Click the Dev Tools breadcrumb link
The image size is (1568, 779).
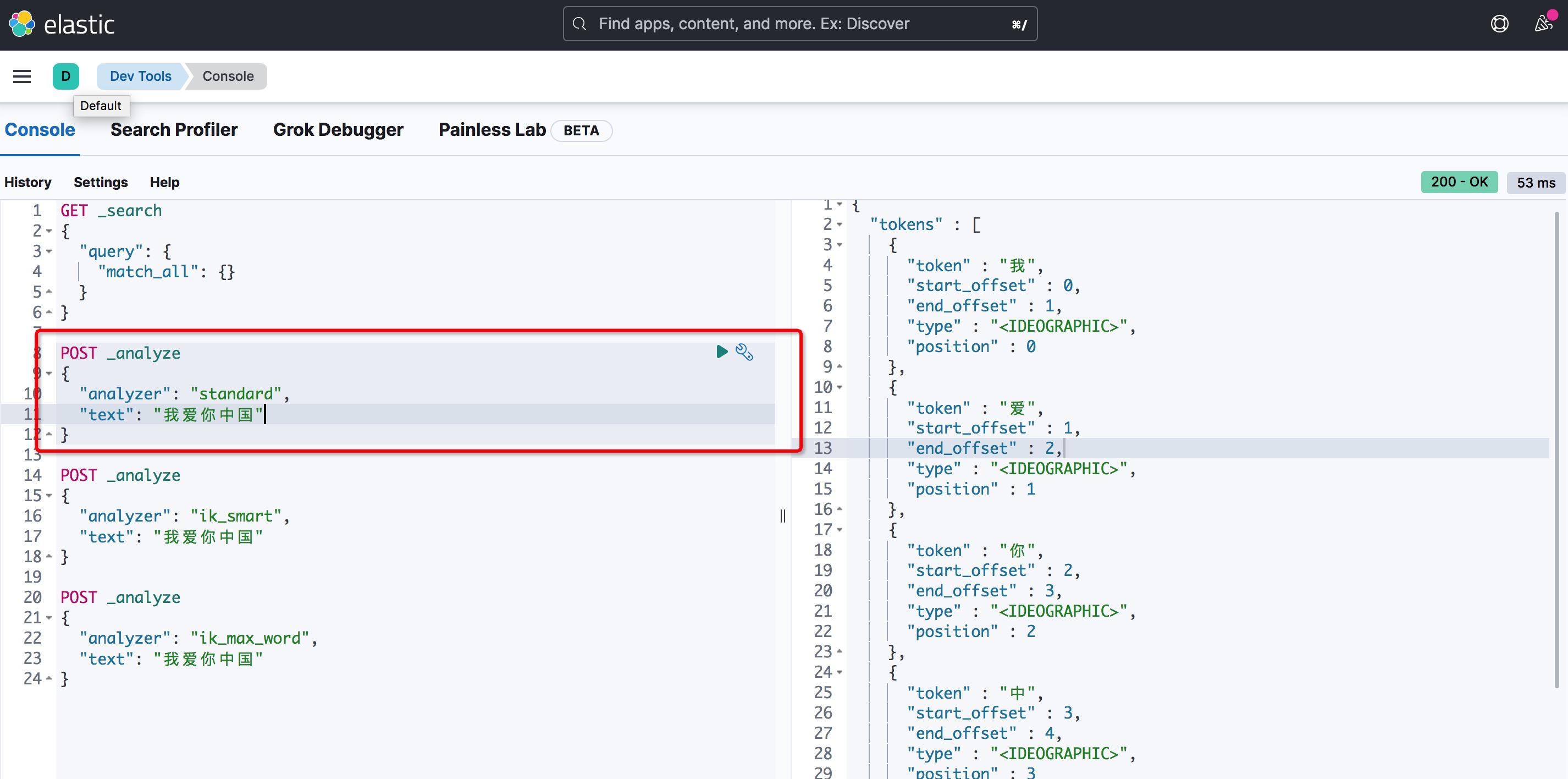point(140,76)
